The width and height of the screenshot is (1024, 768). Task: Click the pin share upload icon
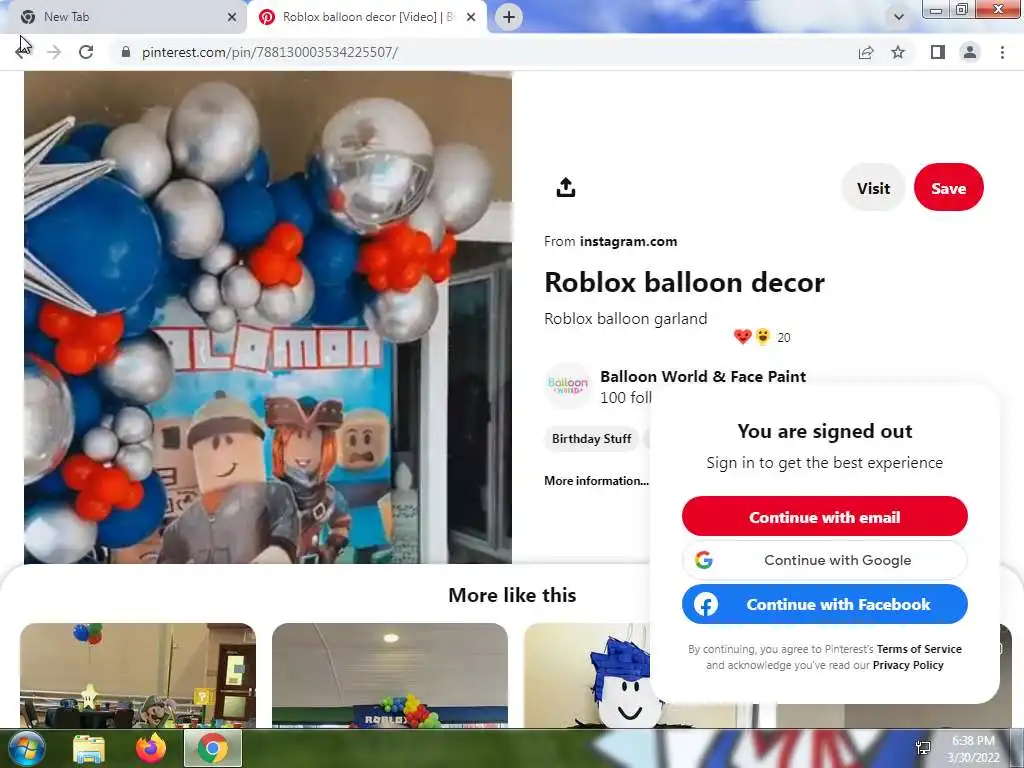click(x=566, y=187)
